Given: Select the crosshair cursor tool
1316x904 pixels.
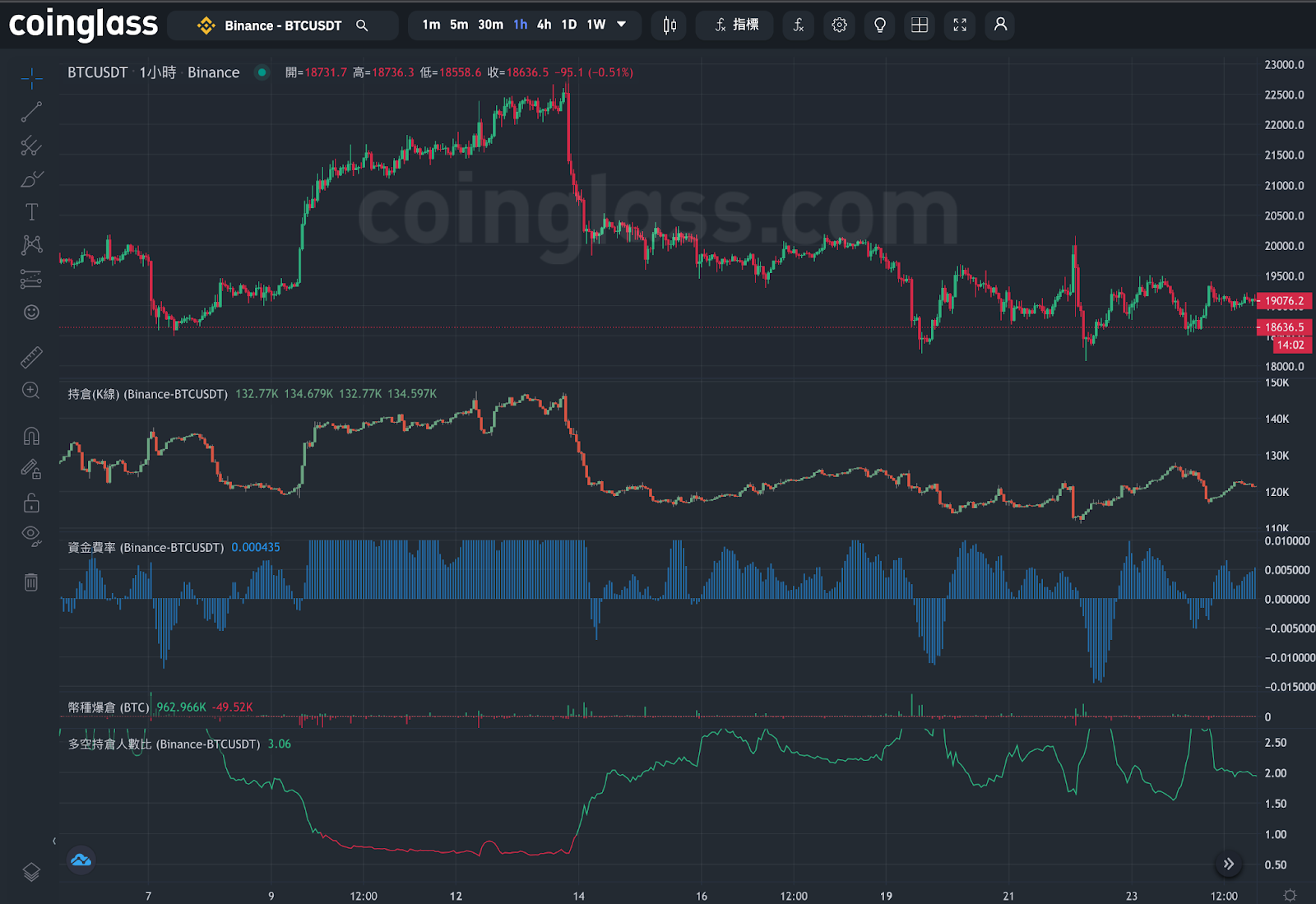Looking at the screenshot, I should (31, 78).
